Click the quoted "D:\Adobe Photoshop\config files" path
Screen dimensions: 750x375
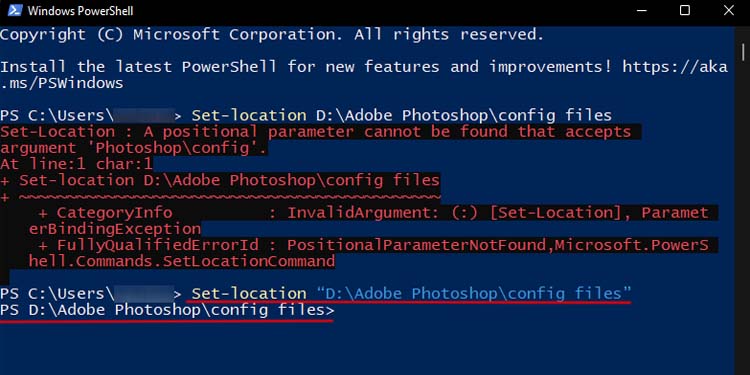pos(474,293)
